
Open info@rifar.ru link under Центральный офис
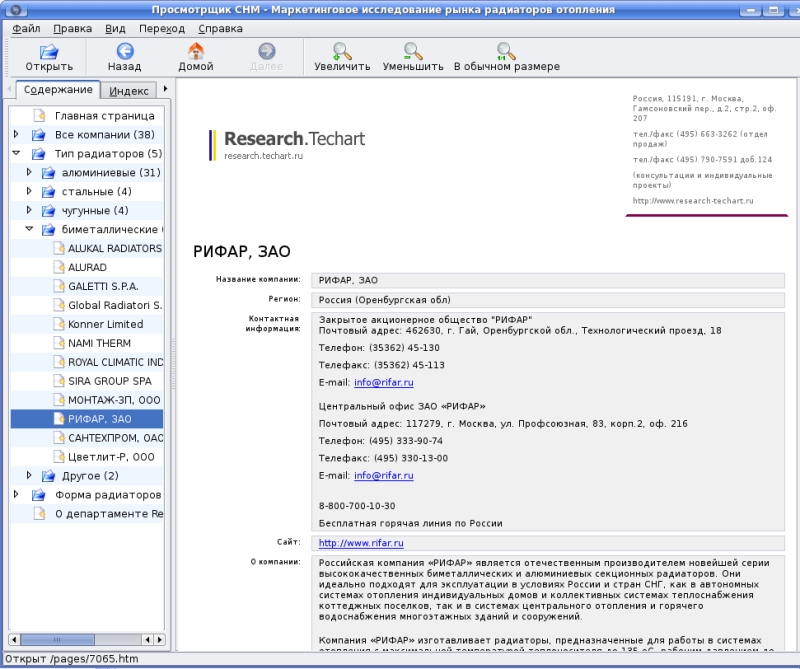384,475
